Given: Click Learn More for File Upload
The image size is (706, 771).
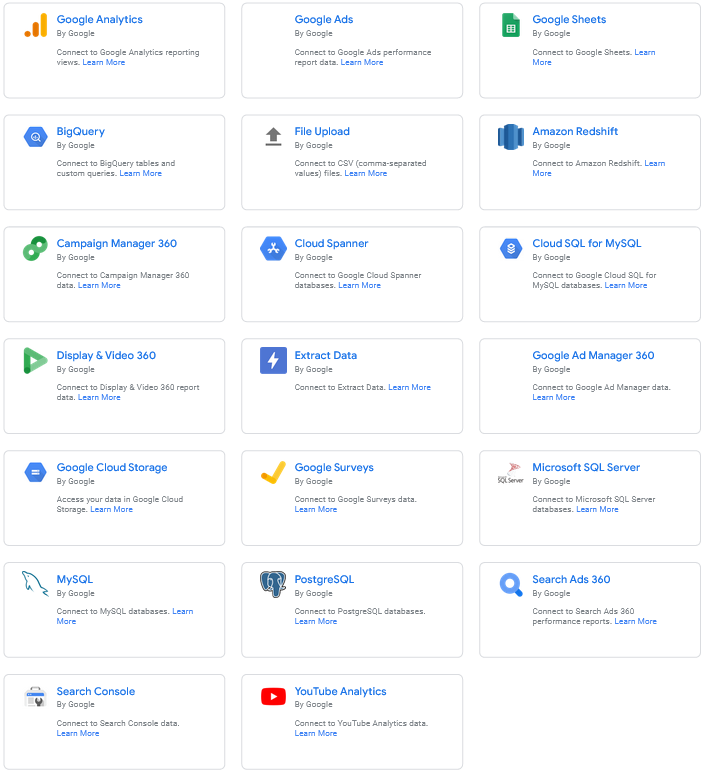Looking at the screenshot, I should coord(366,174).
